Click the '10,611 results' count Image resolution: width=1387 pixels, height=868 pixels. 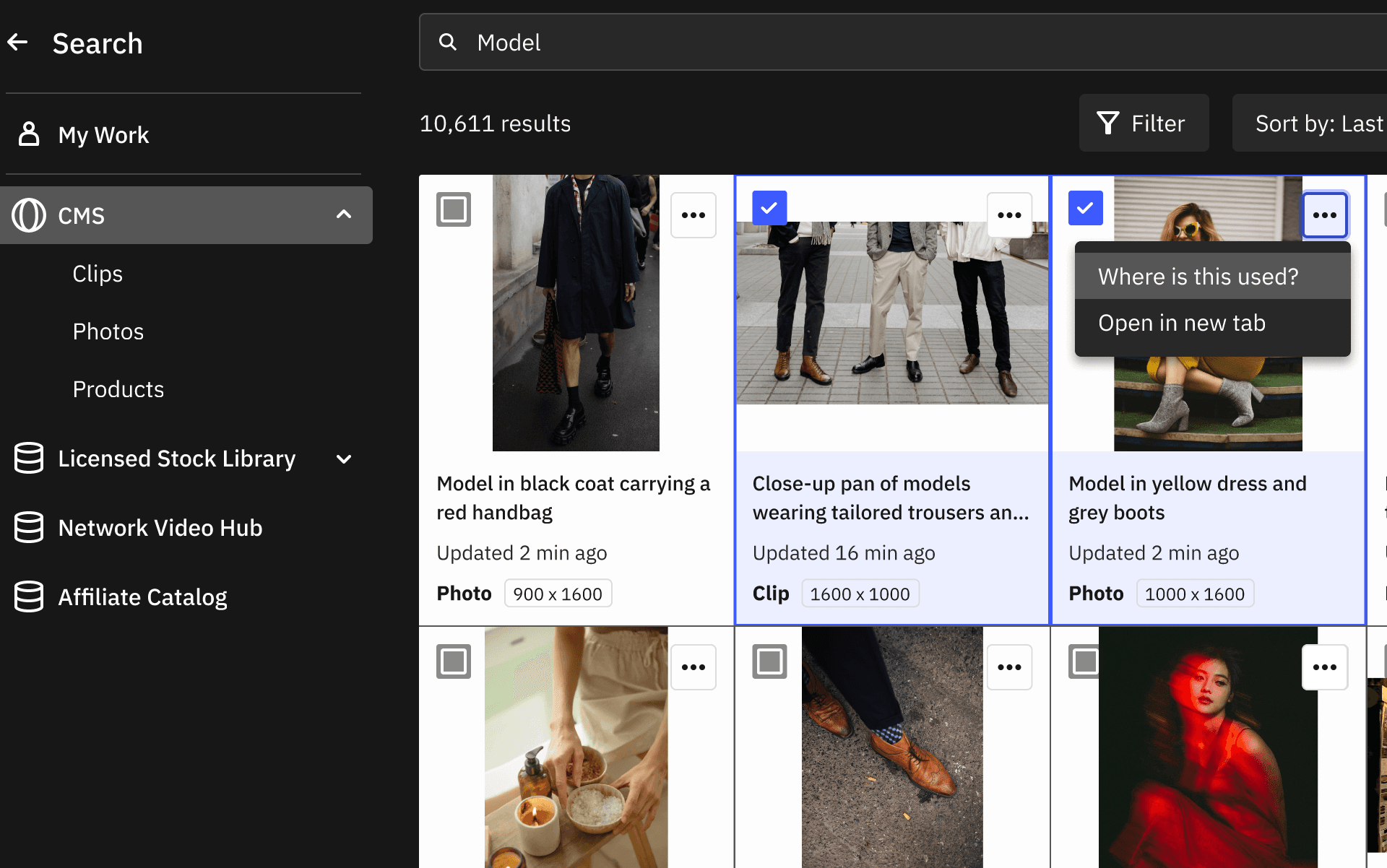point(495,123)
